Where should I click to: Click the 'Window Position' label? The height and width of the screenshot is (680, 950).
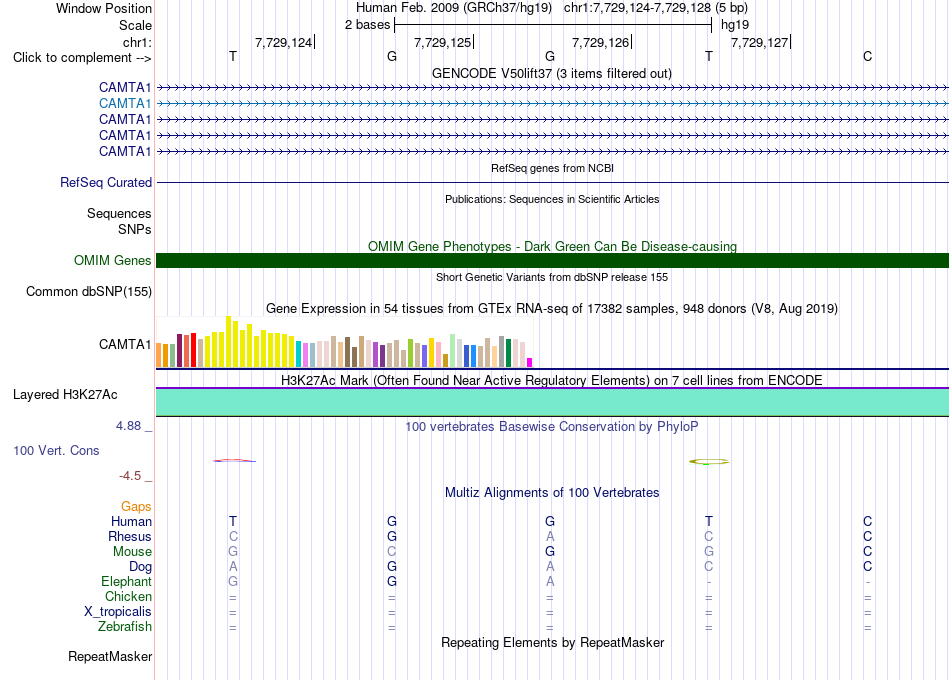104,8
